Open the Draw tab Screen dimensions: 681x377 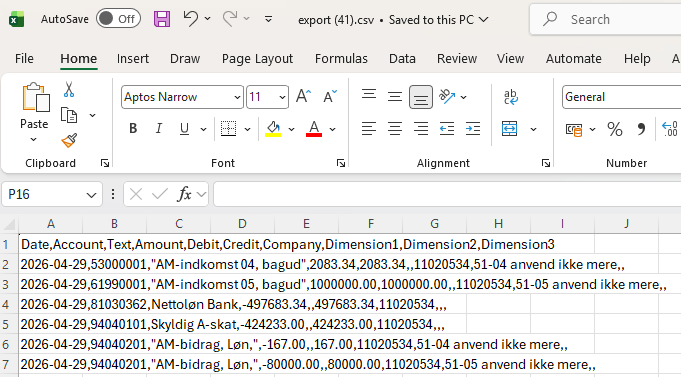pos(185,59)
